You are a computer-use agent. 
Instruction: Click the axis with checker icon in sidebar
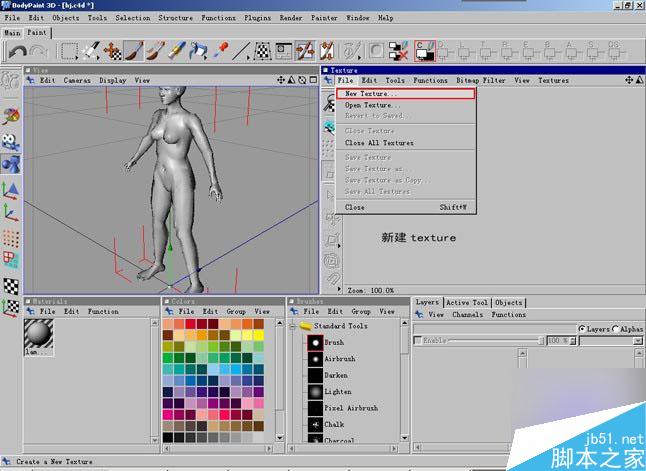point(11,307)
